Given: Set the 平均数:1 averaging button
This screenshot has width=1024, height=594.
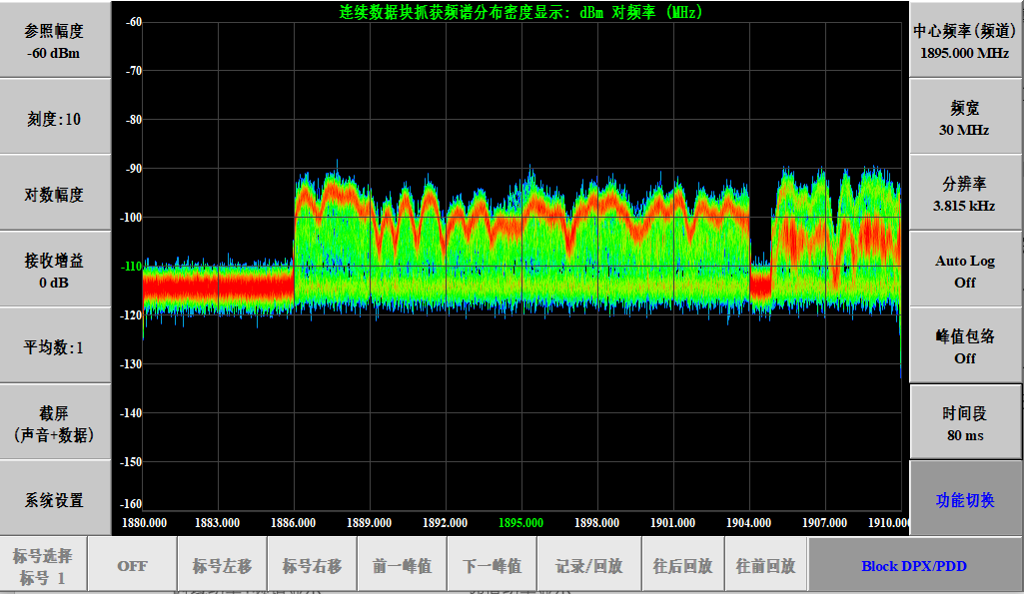Looking at the screenshot, I should [55, 346].
